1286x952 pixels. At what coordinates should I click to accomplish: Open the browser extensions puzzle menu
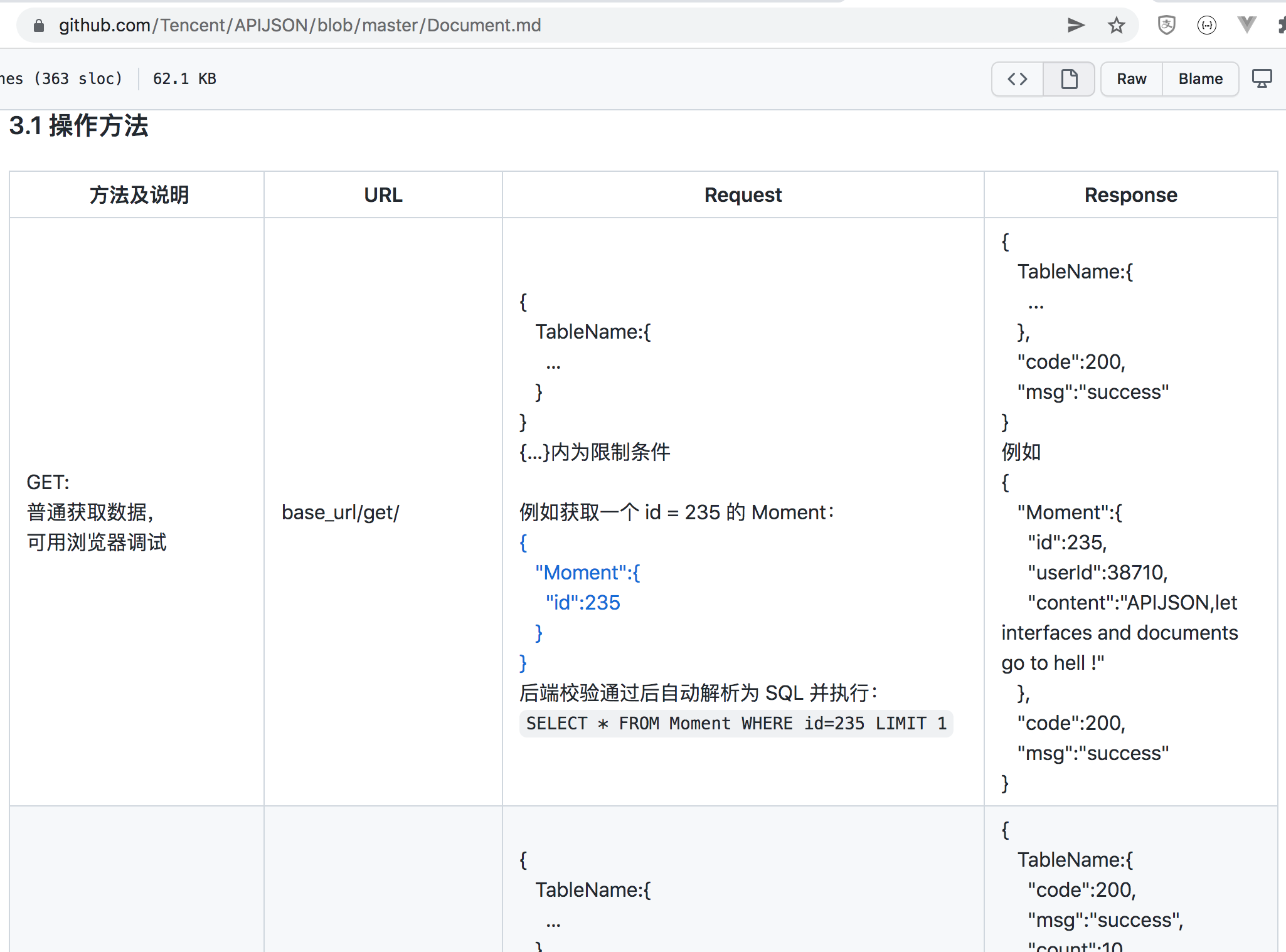pos(1282,26)
